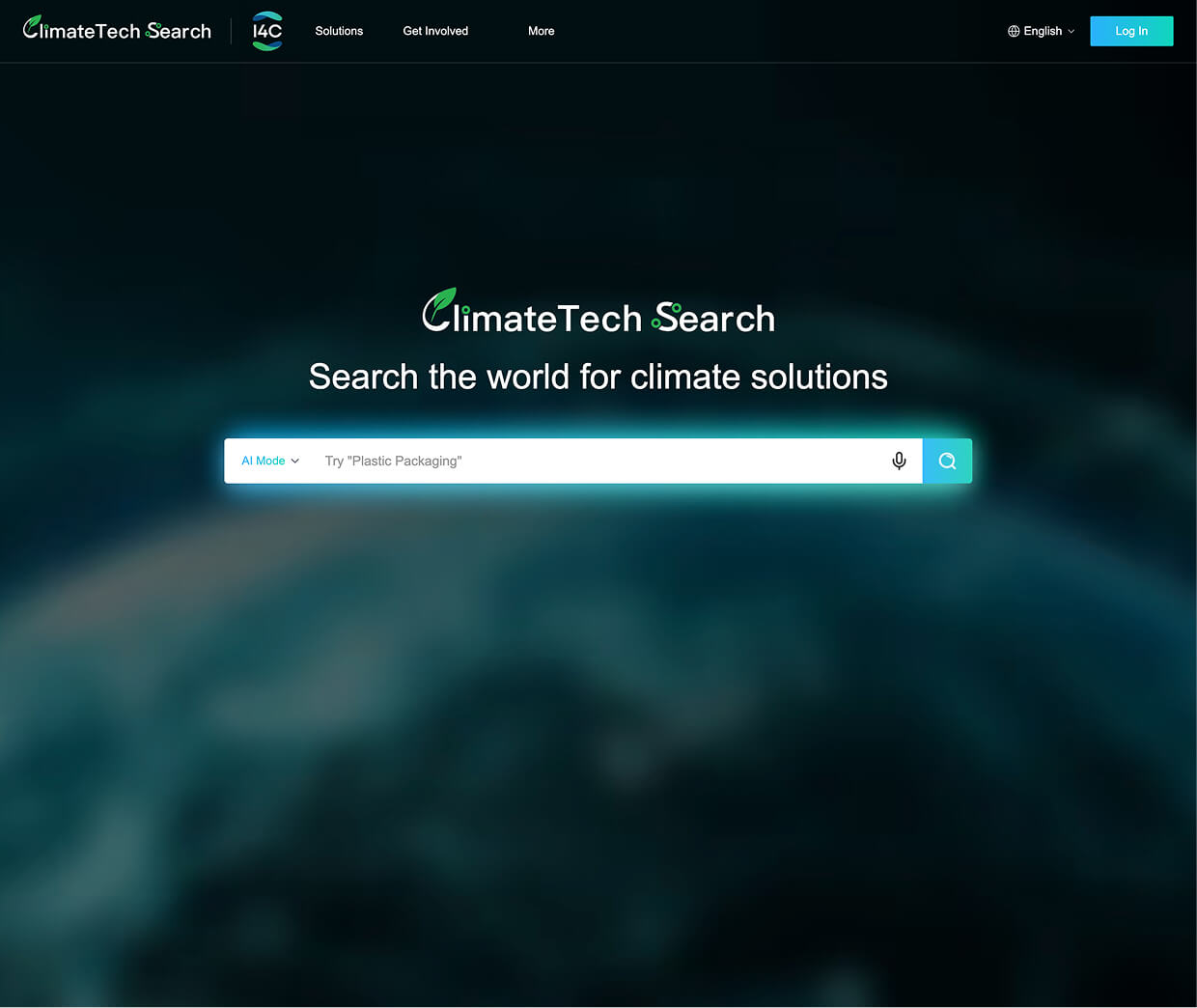Image resolution: width=1197 pixels, height=1008 pixels.
Task: Click the Log In button
Action: tap(1131, 31)
